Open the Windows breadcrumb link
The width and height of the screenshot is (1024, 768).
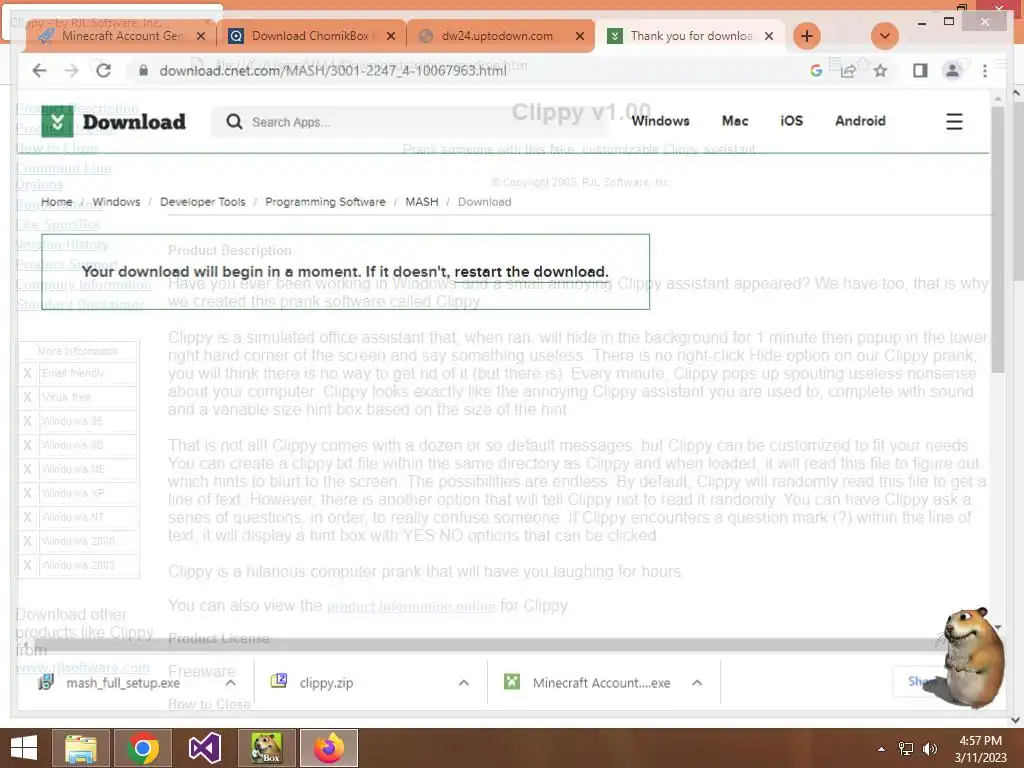(x=116, y=202)
